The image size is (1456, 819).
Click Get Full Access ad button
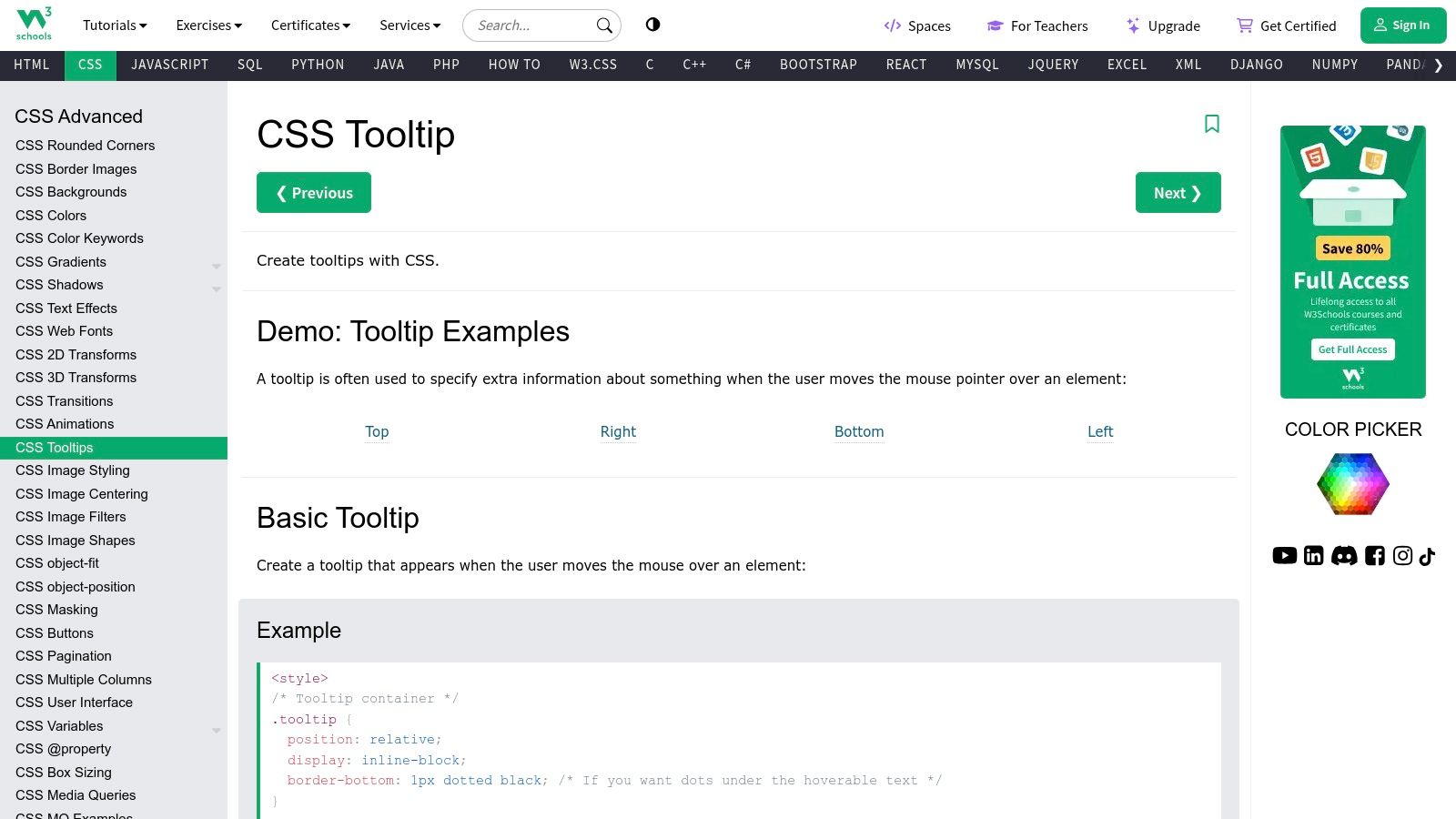click(1353, 349)
